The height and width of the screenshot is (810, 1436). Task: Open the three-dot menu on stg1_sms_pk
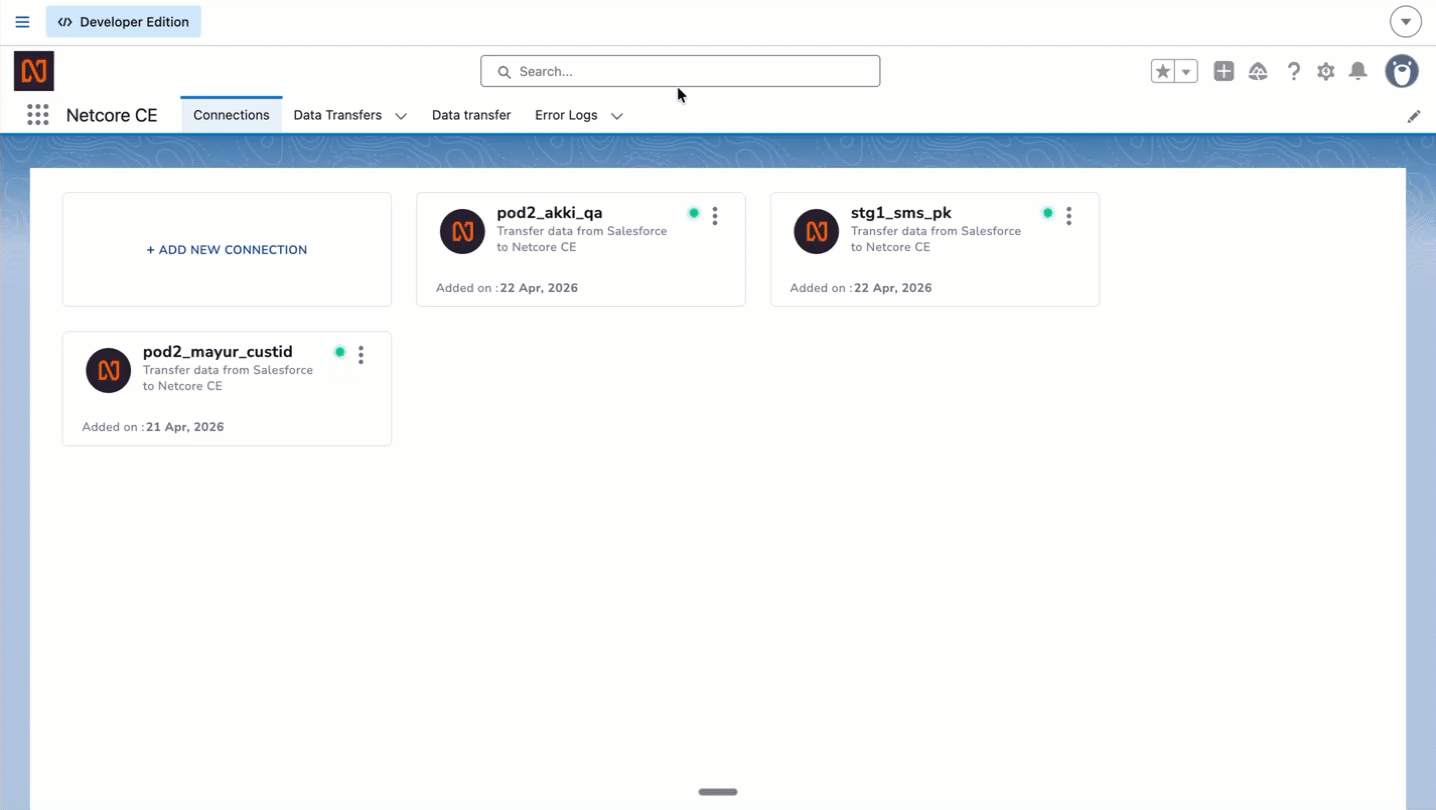(x=1069, y=215)
